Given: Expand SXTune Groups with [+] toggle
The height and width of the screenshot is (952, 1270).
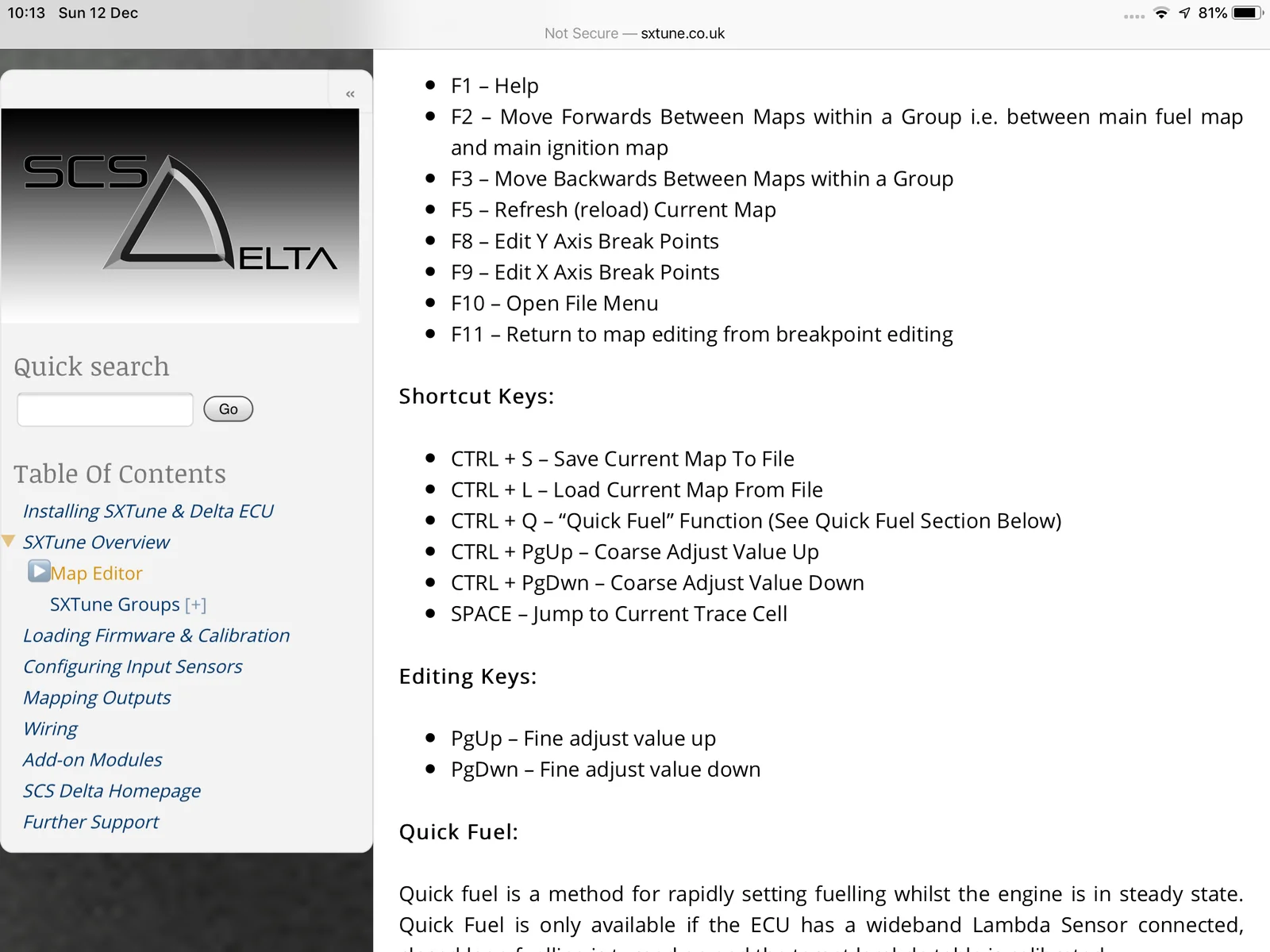Looking at the screenshot, I should coord(195,605).
